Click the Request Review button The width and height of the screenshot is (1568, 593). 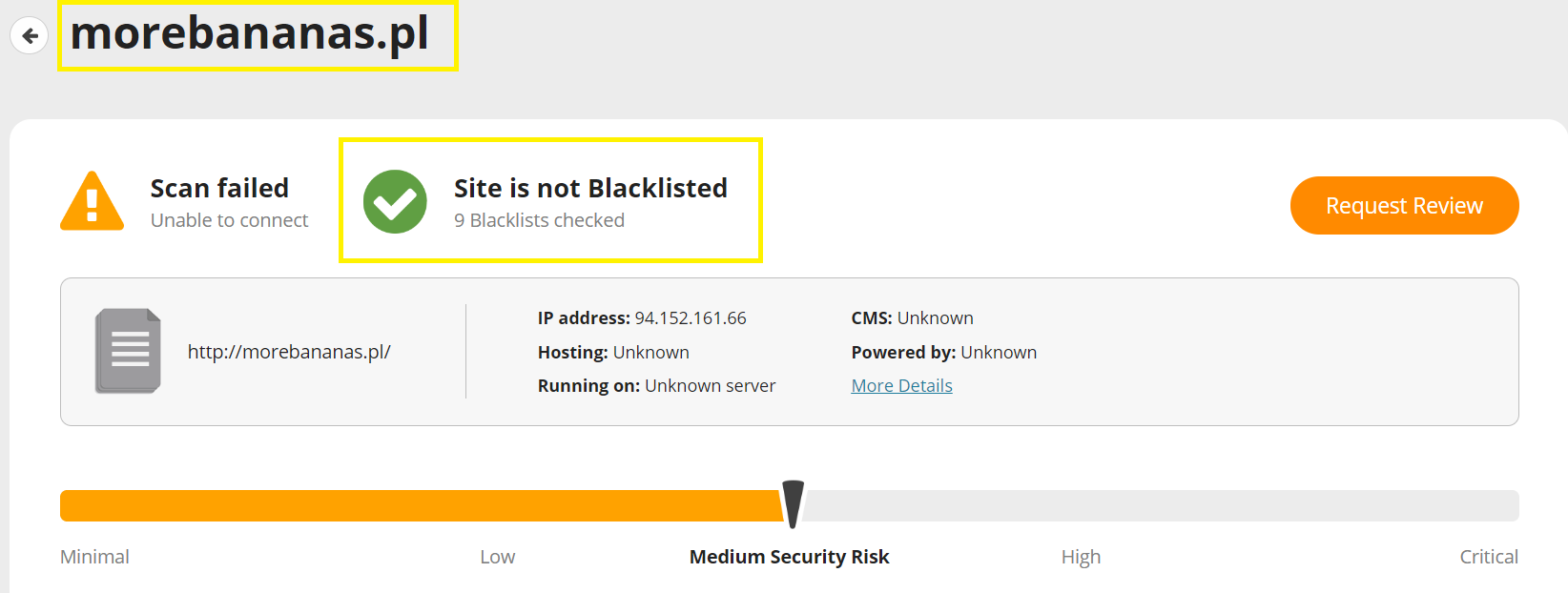1404,205
